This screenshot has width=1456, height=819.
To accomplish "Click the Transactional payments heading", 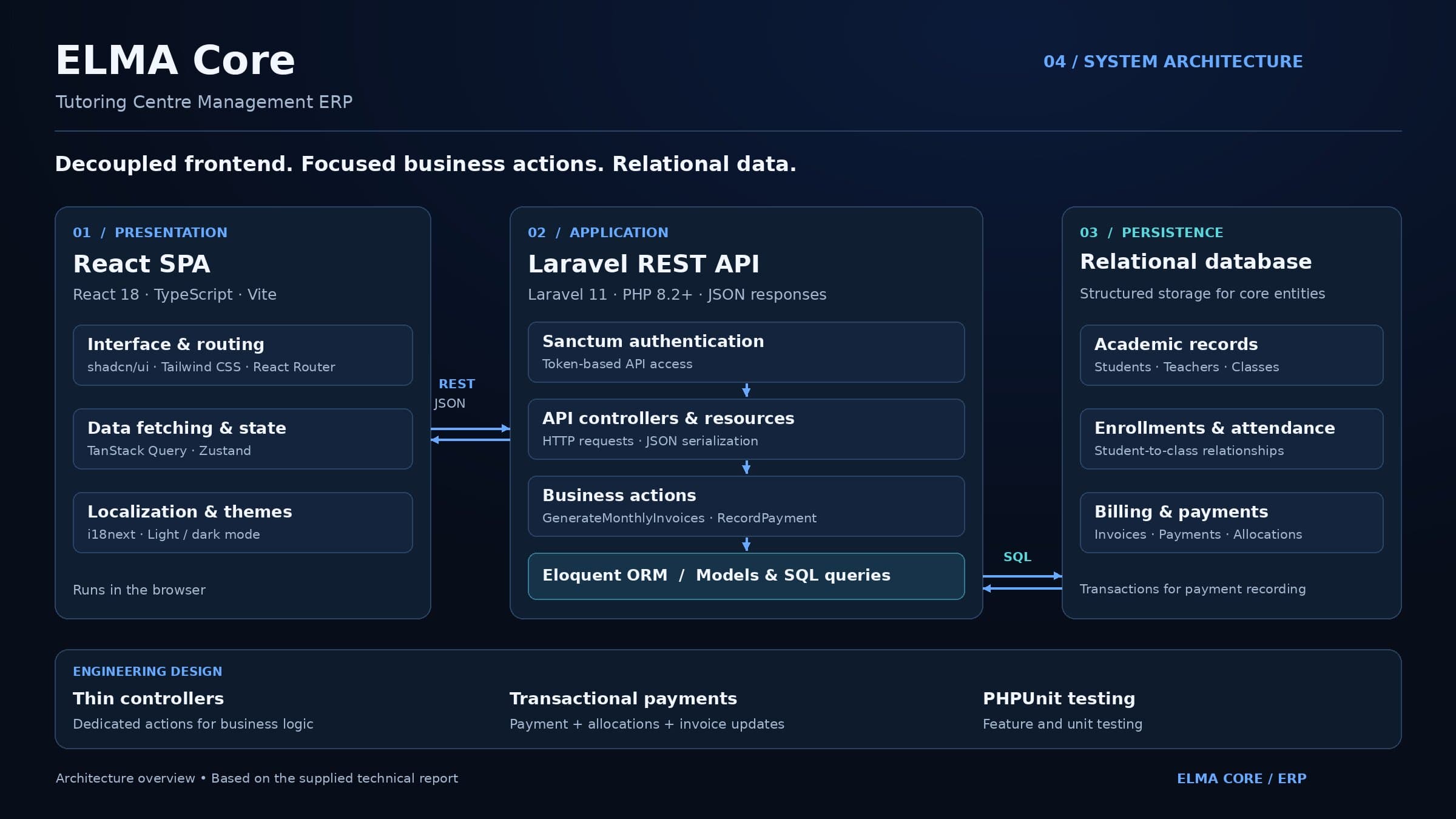I will pyautogui.click(x=623, y=698).
